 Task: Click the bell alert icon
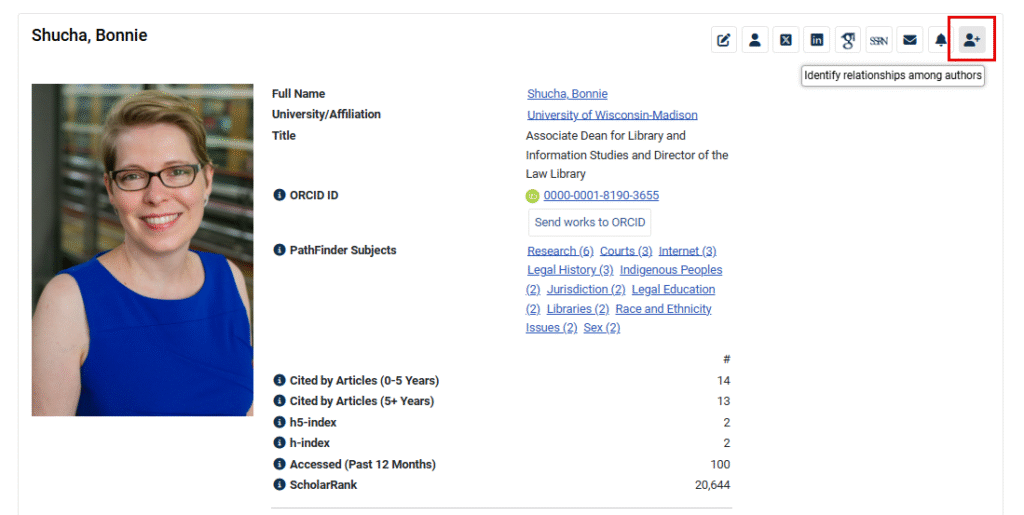point(940,40)
